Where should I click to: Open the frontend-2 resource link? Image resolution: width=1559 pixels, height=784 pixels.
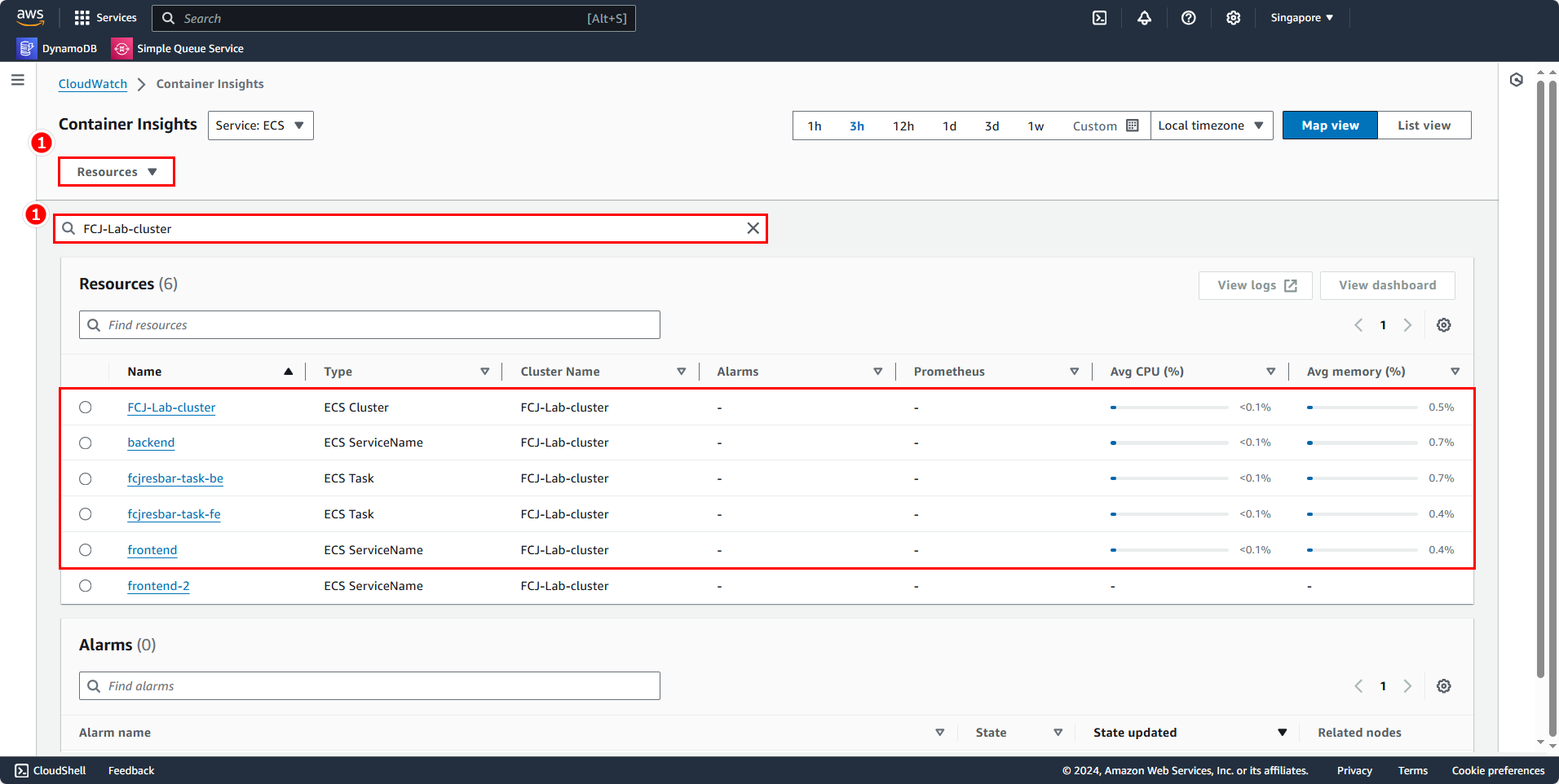tap(158, 586)
